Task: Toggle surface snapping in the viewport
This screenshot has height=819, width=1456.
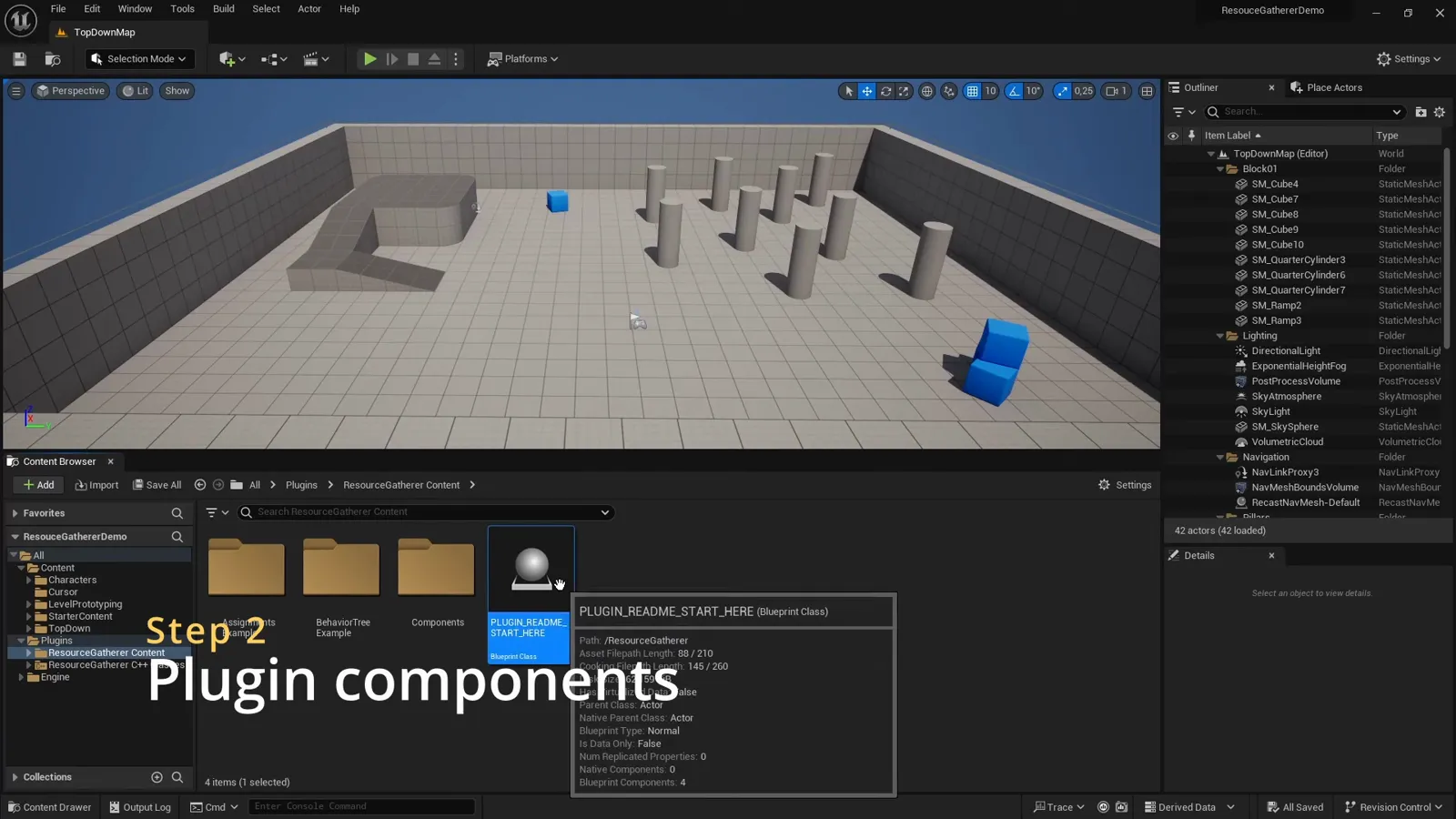Action: pyautogui.click(x=949, y=91)
